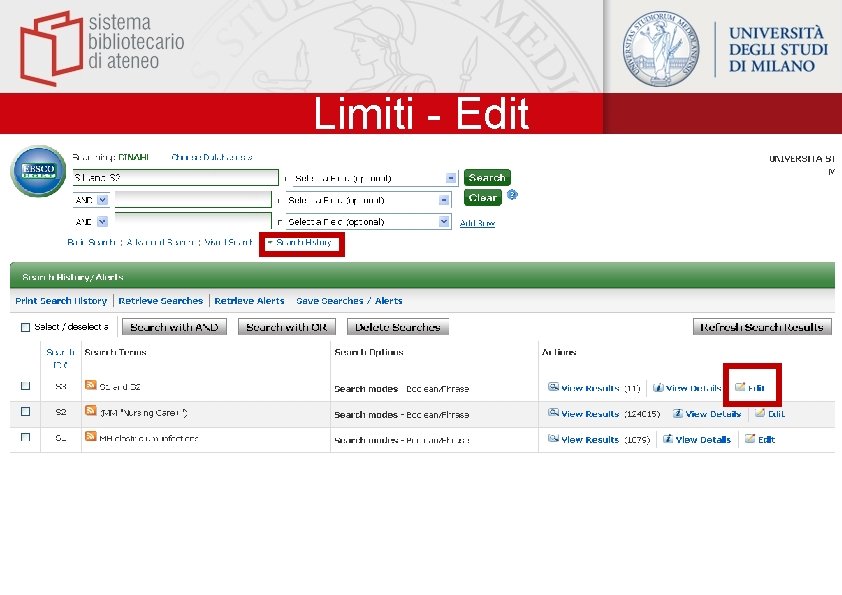Click View Details info icon for S1
This screenshot has width=842, height=595.
click(x=667, y=439)
